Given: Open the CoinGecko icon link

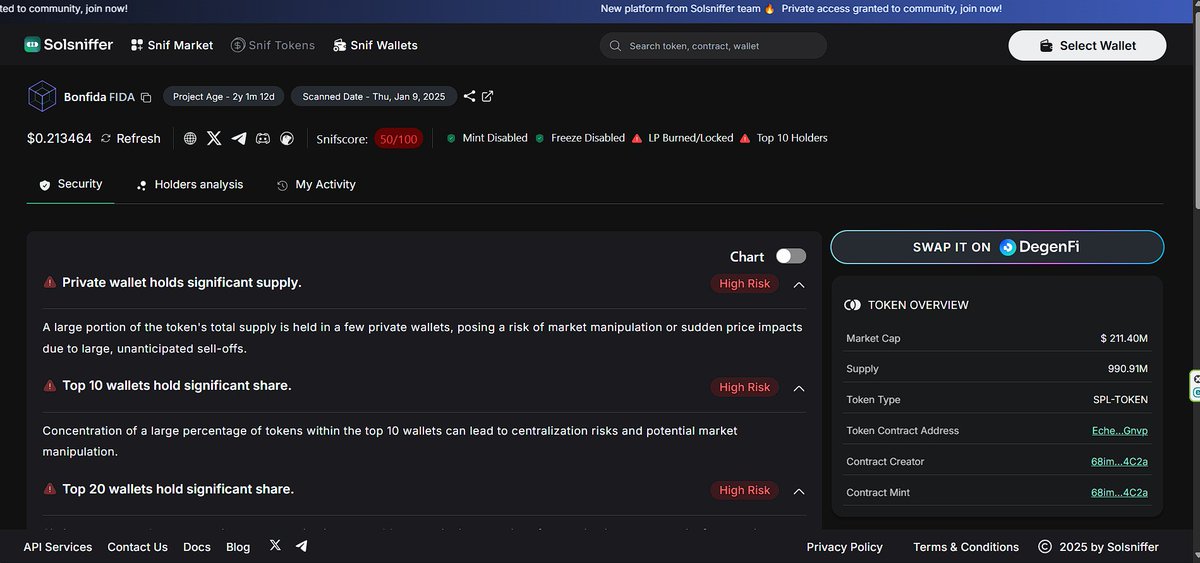Looking at the screenshot, I should pyautogui.click(x=287, y=139).
